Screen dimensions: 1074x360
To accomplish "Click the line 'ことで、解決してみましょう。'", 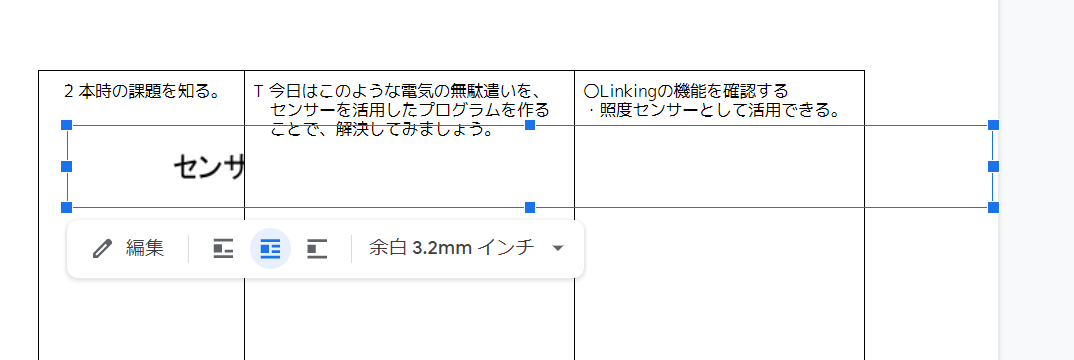I will pyautogui.click(x=382, y=129).
